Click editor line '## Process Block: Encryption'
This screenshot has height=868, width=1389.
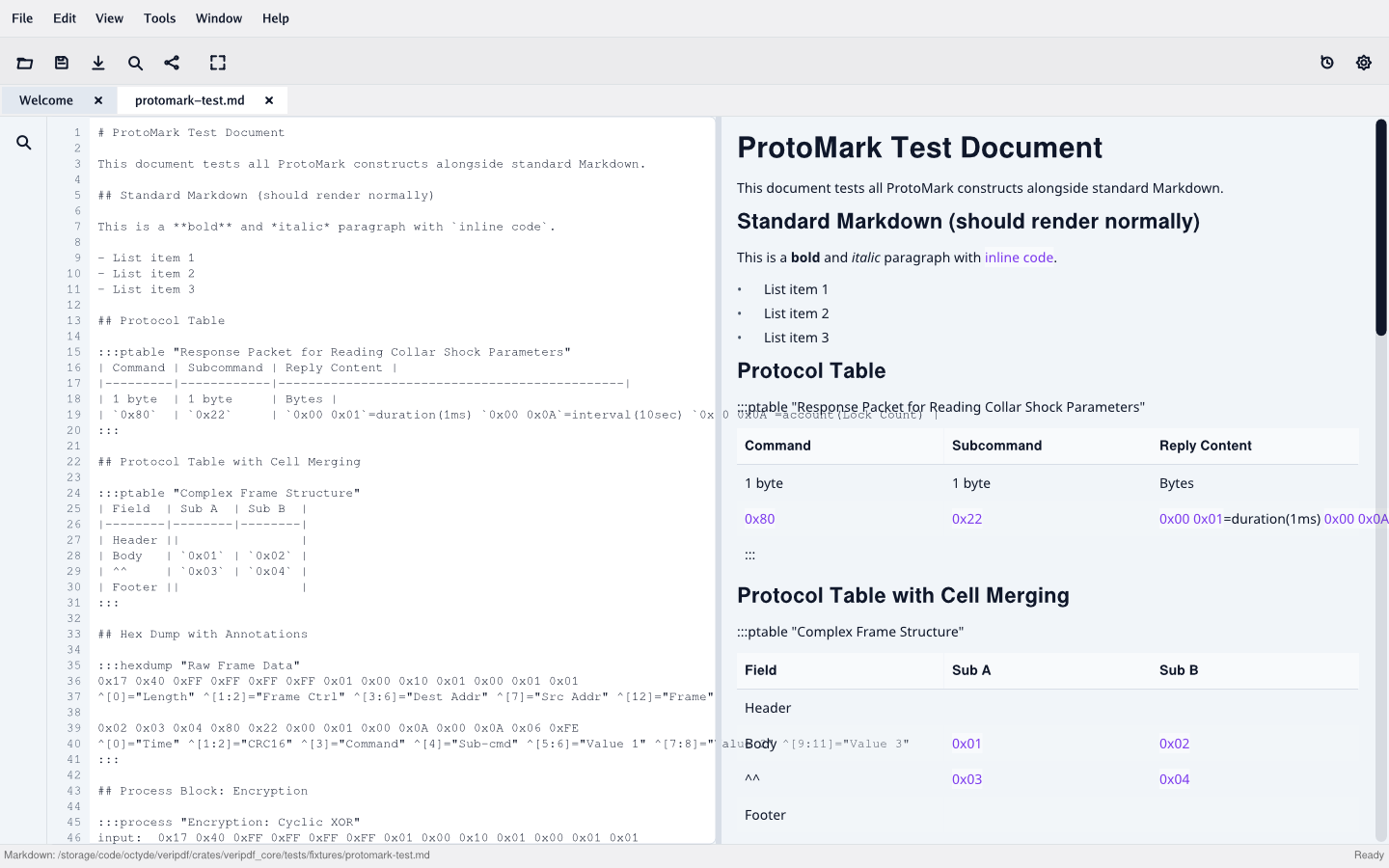(x=203, y=791)
